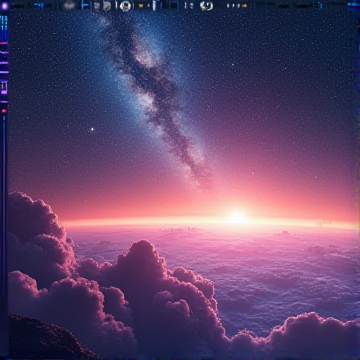Click the fuzzy gray cloud icon in top bar
This screenshot has height=360, width=360.
(x=69, y=5)
